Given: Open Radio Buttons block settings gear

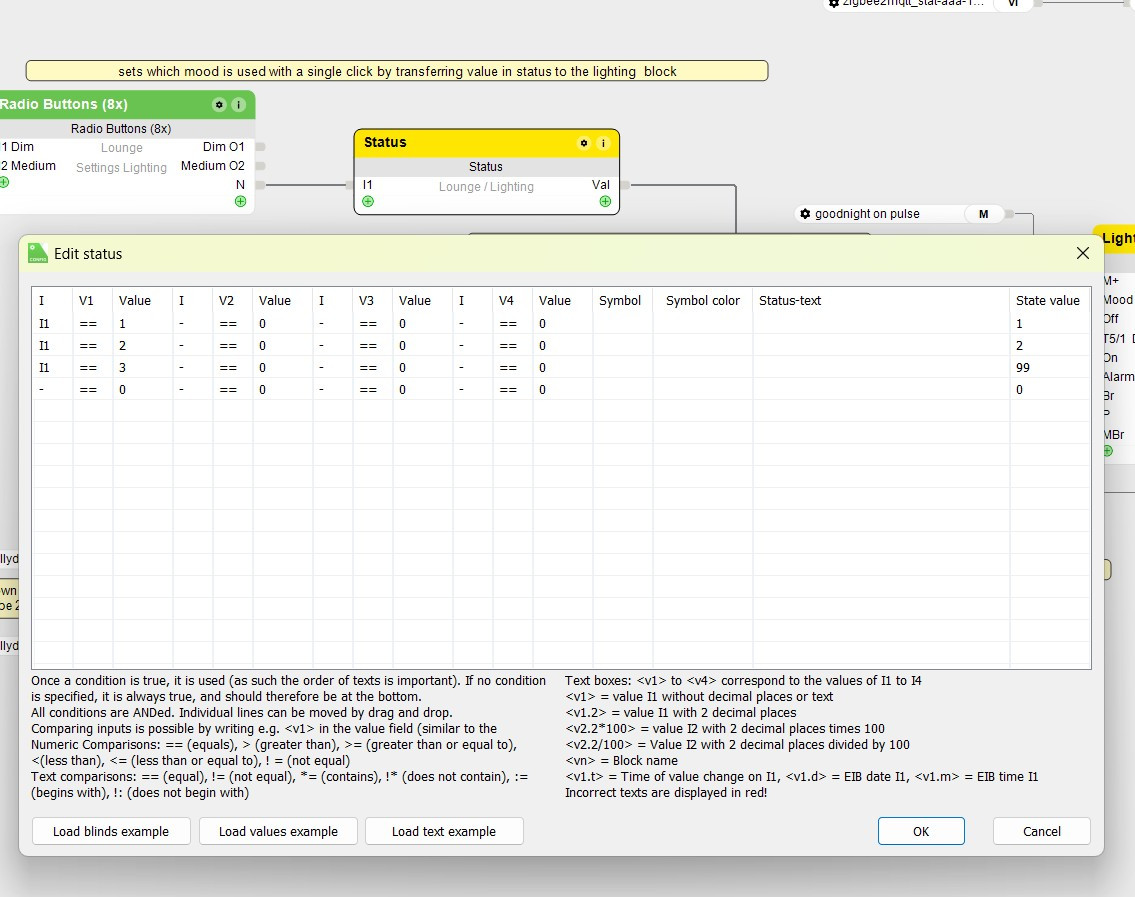Looking at the screenshot, I should [x=218, y=105].
